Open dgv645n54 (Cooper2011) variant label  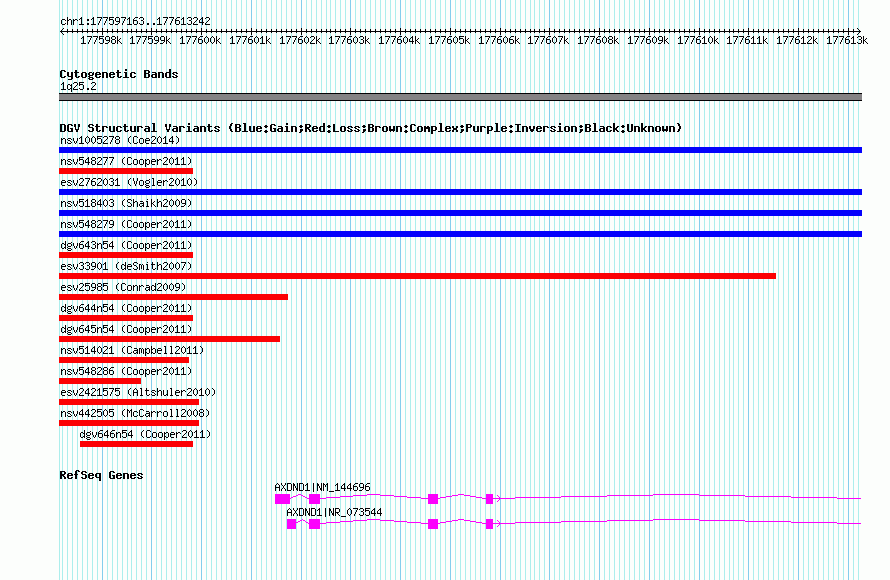[126, 329]
